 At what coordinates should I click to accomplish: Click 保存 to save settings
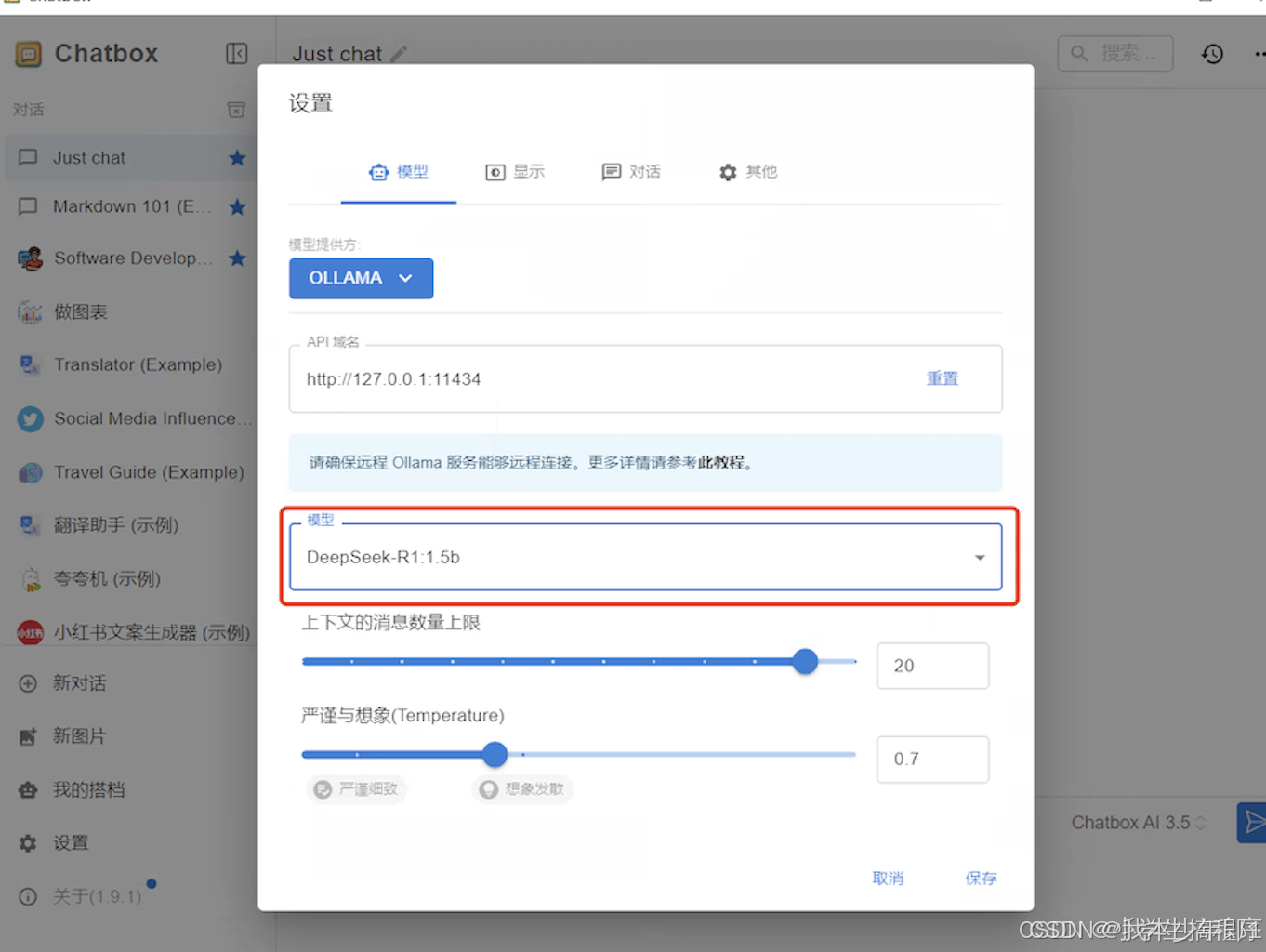pos(981,879)
